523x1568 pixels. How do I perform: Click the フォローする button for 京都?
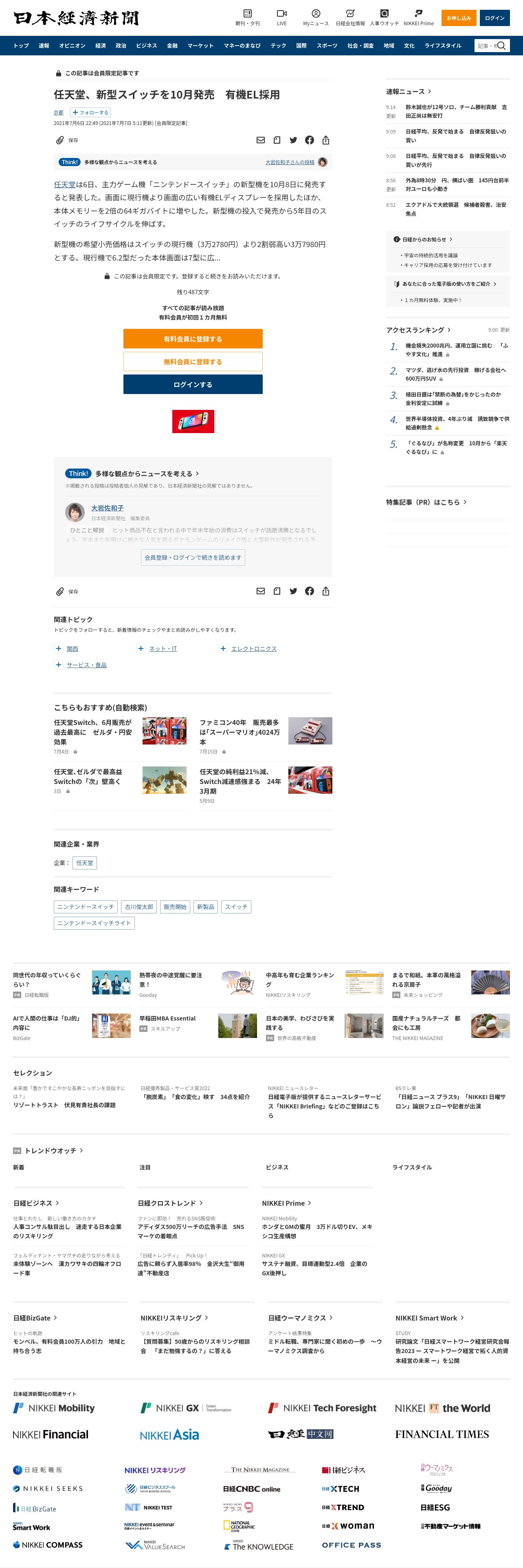click(x=90, y=113)
